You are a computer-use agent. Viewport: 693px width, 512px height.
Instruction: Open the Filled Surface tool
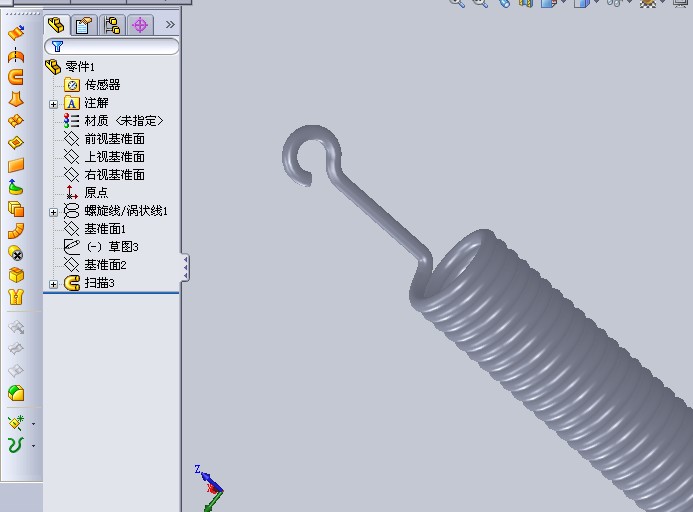pyautogui.click(x=16, y=143)
